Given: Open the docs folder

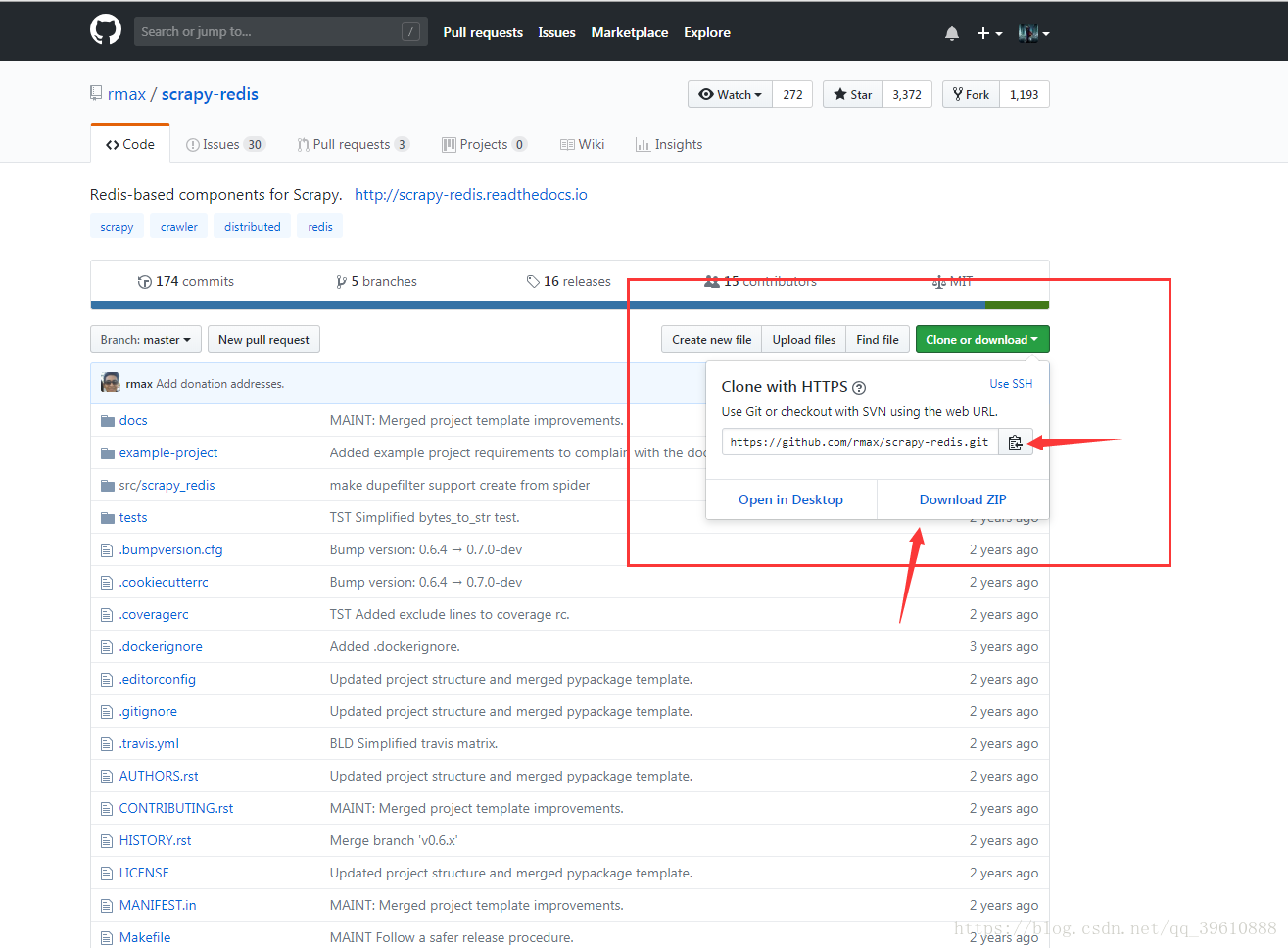Looking at the screenshot, I should point(133,420).
